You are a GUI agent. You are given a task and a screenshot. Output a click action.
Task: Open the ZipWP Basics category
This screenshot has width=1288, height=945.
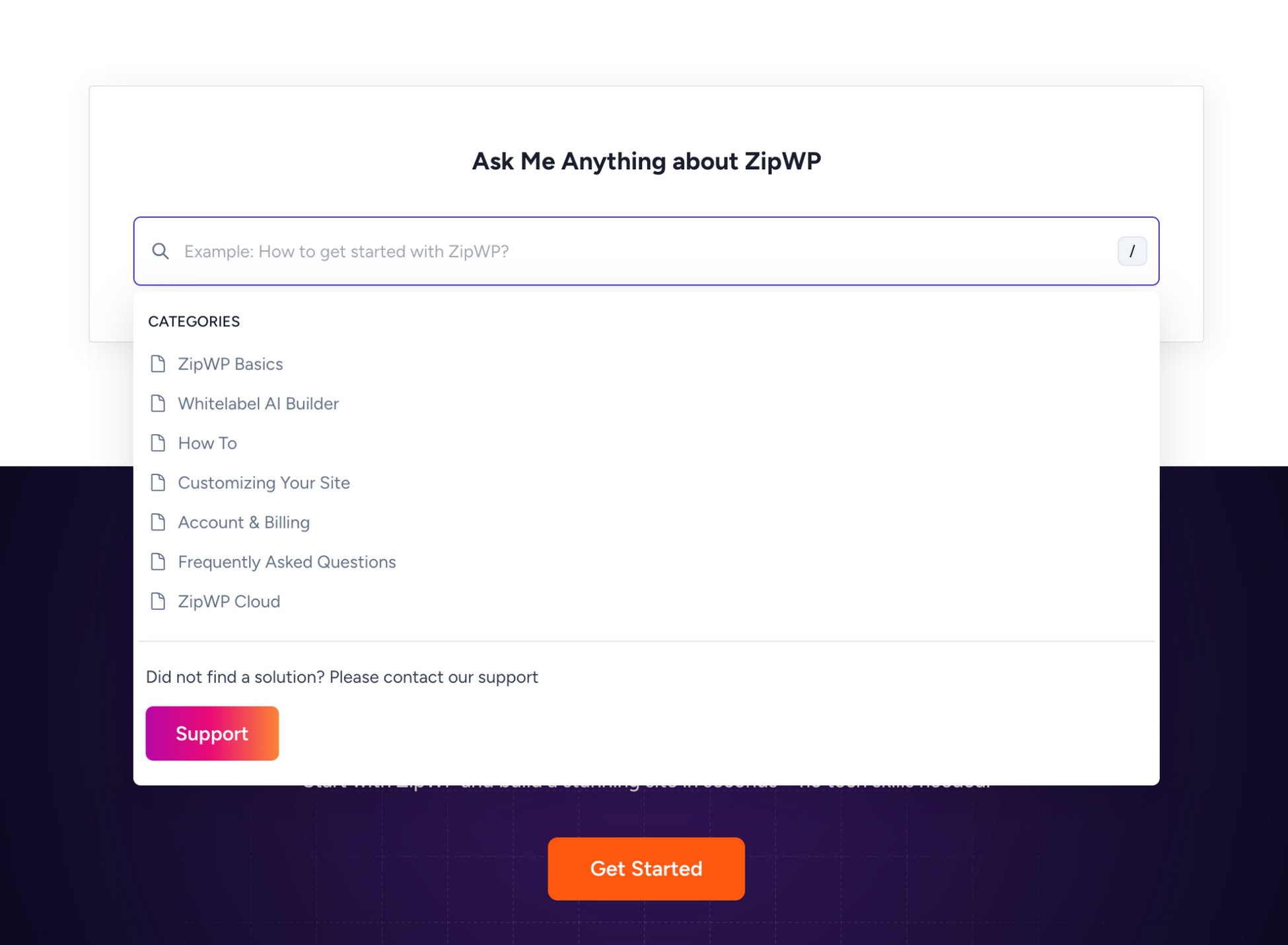tap(230, 363)
